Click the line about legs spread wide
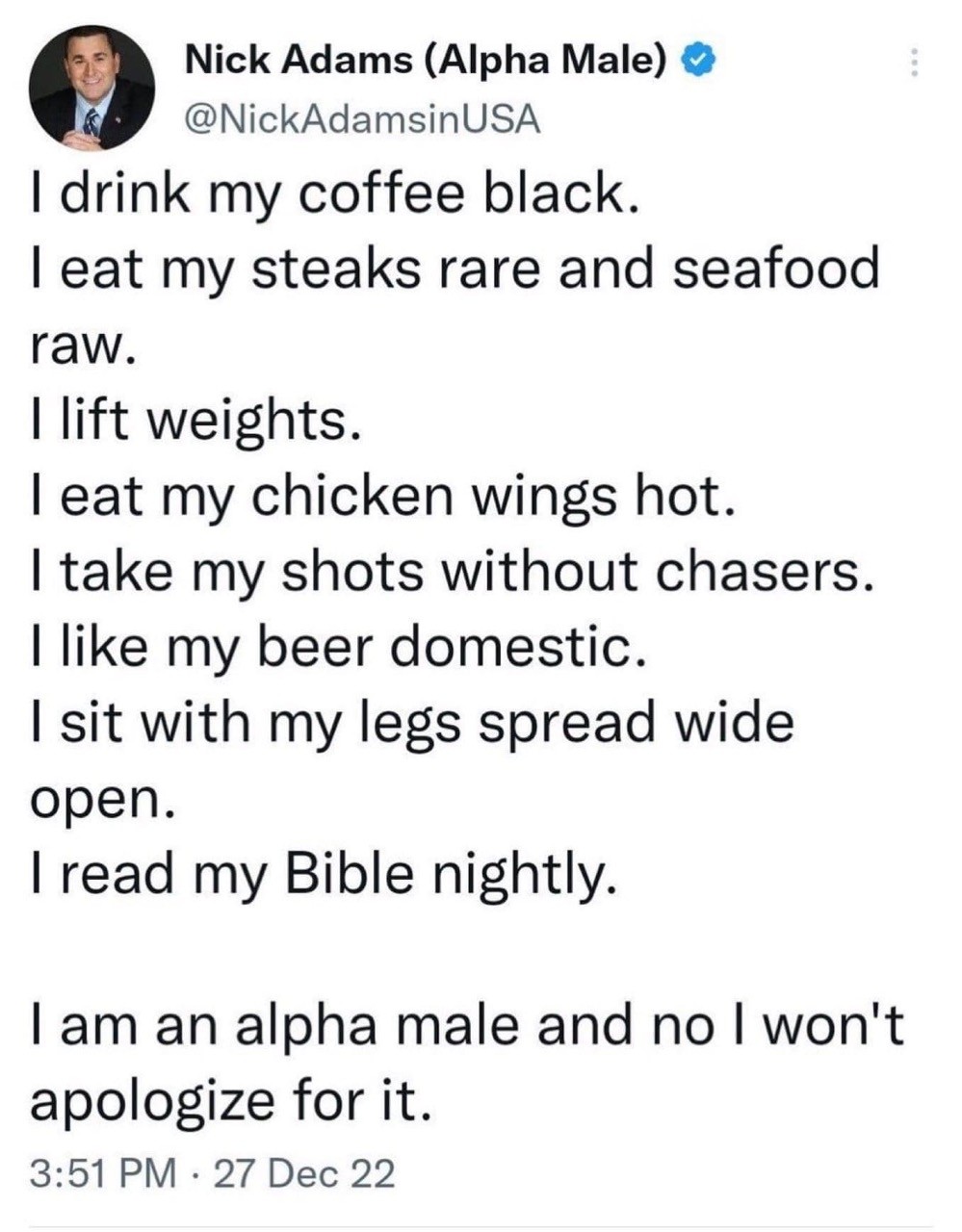Image resolution: width=962 pixels, height=1232 pixels. [x=412, y=723]
